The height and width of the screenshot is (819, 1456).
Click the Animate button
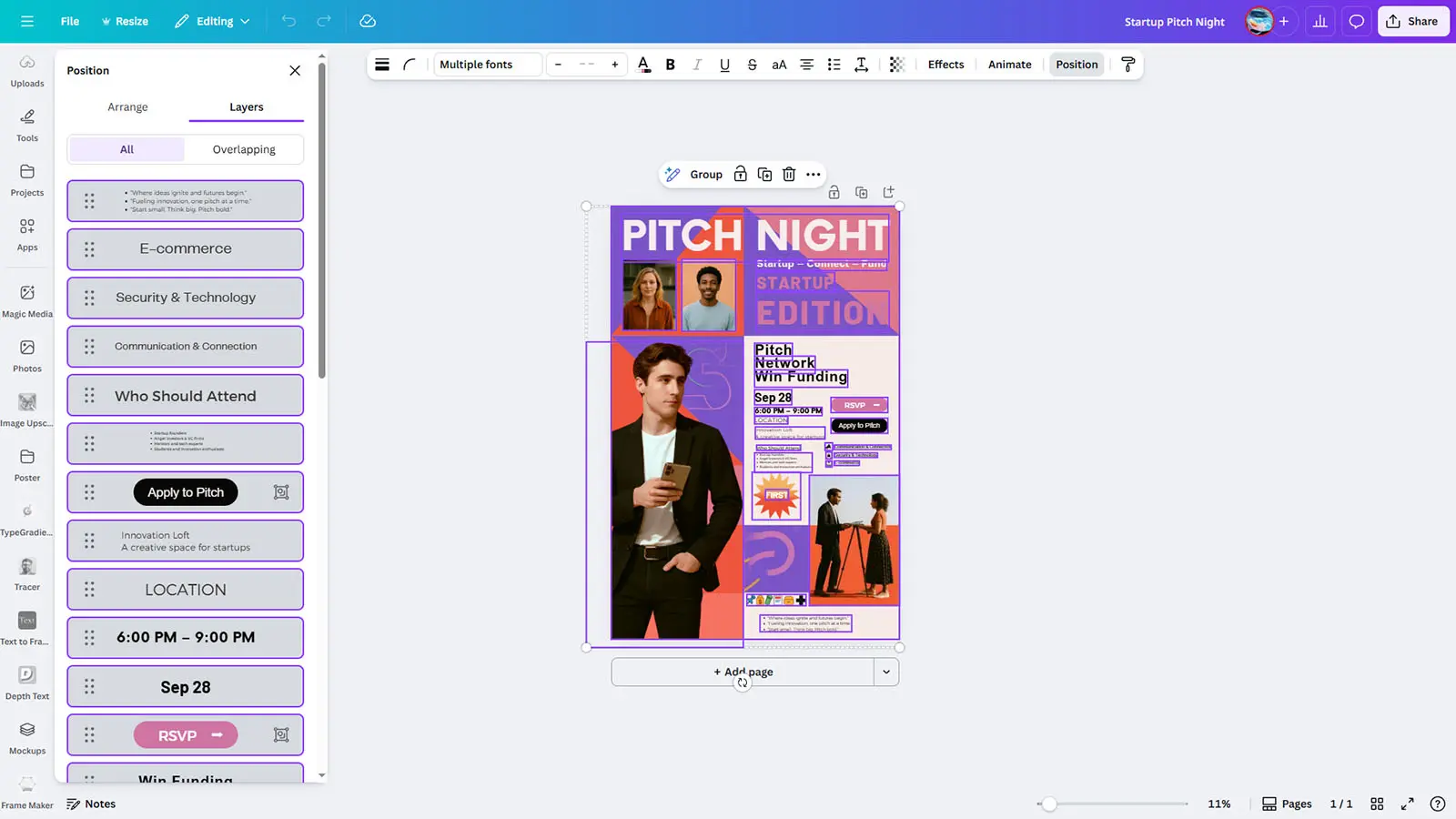point(1009,65)
